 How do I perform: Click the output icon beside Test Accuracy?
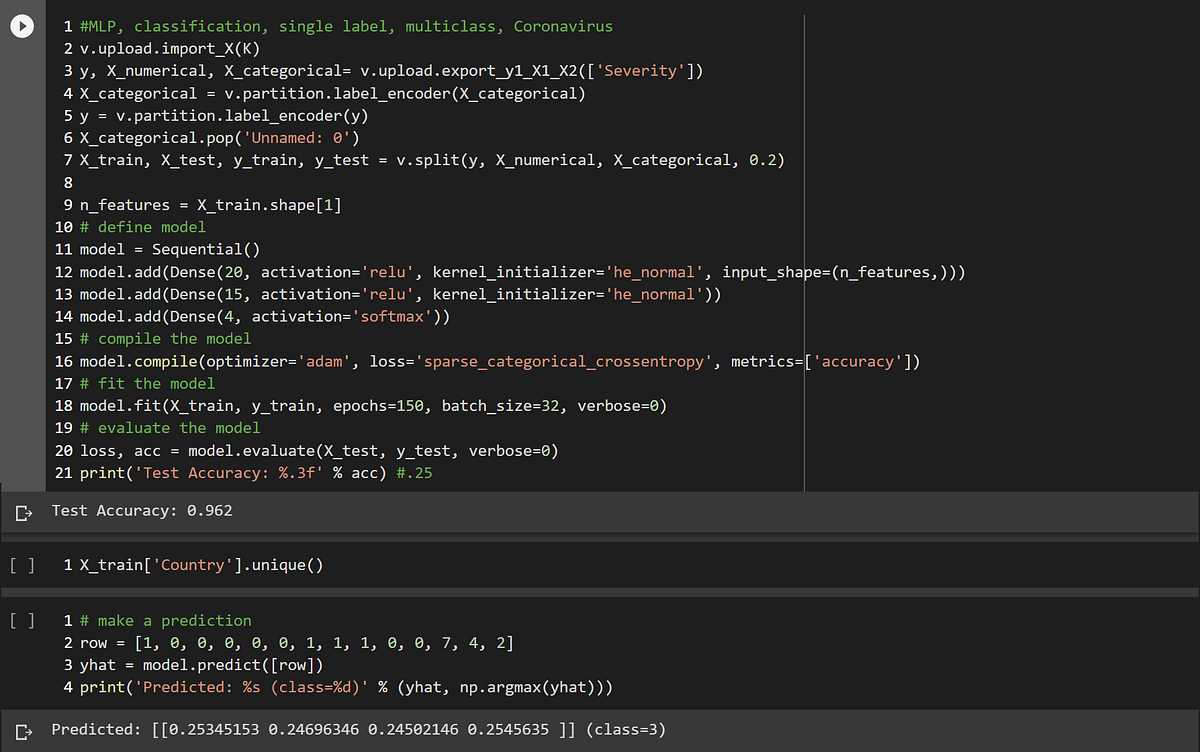point(22,511)
